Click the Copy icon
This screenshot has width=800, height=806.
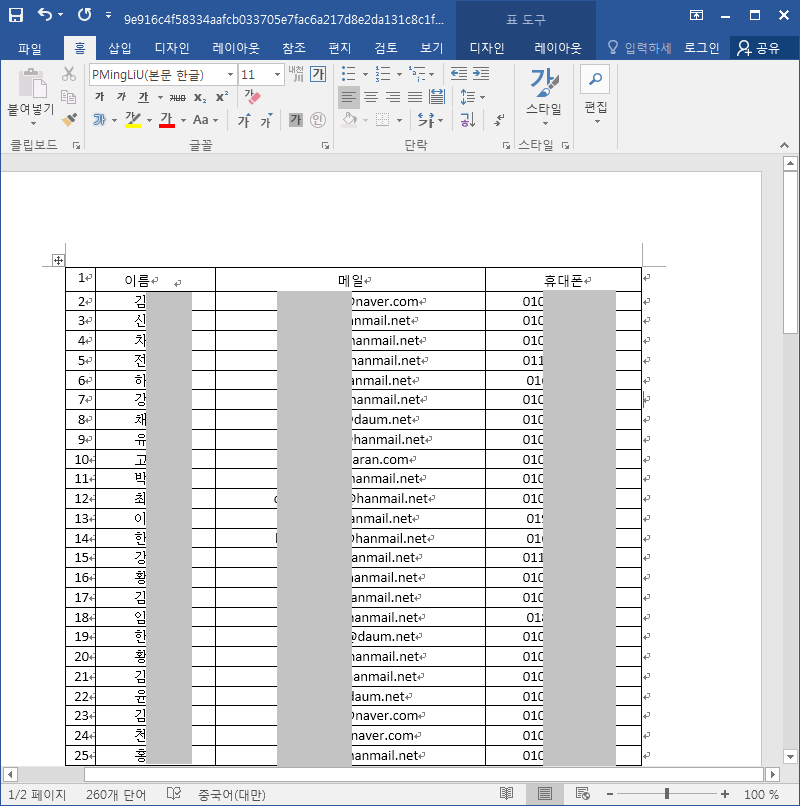click(68, 97)
